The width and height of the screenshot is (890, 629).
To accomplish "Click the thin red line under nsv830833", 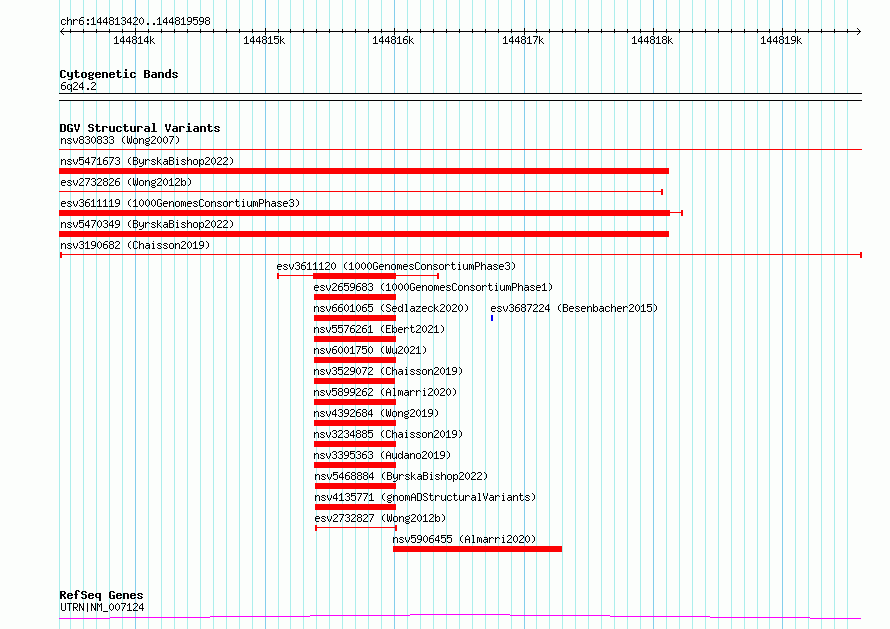I will (x=460, y=150).
